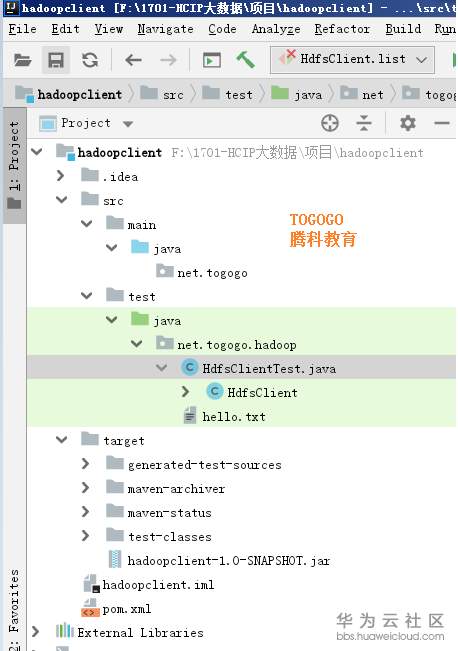Select hadoopclient.iml file
This screenshot has width=458, height=651.
158,585
